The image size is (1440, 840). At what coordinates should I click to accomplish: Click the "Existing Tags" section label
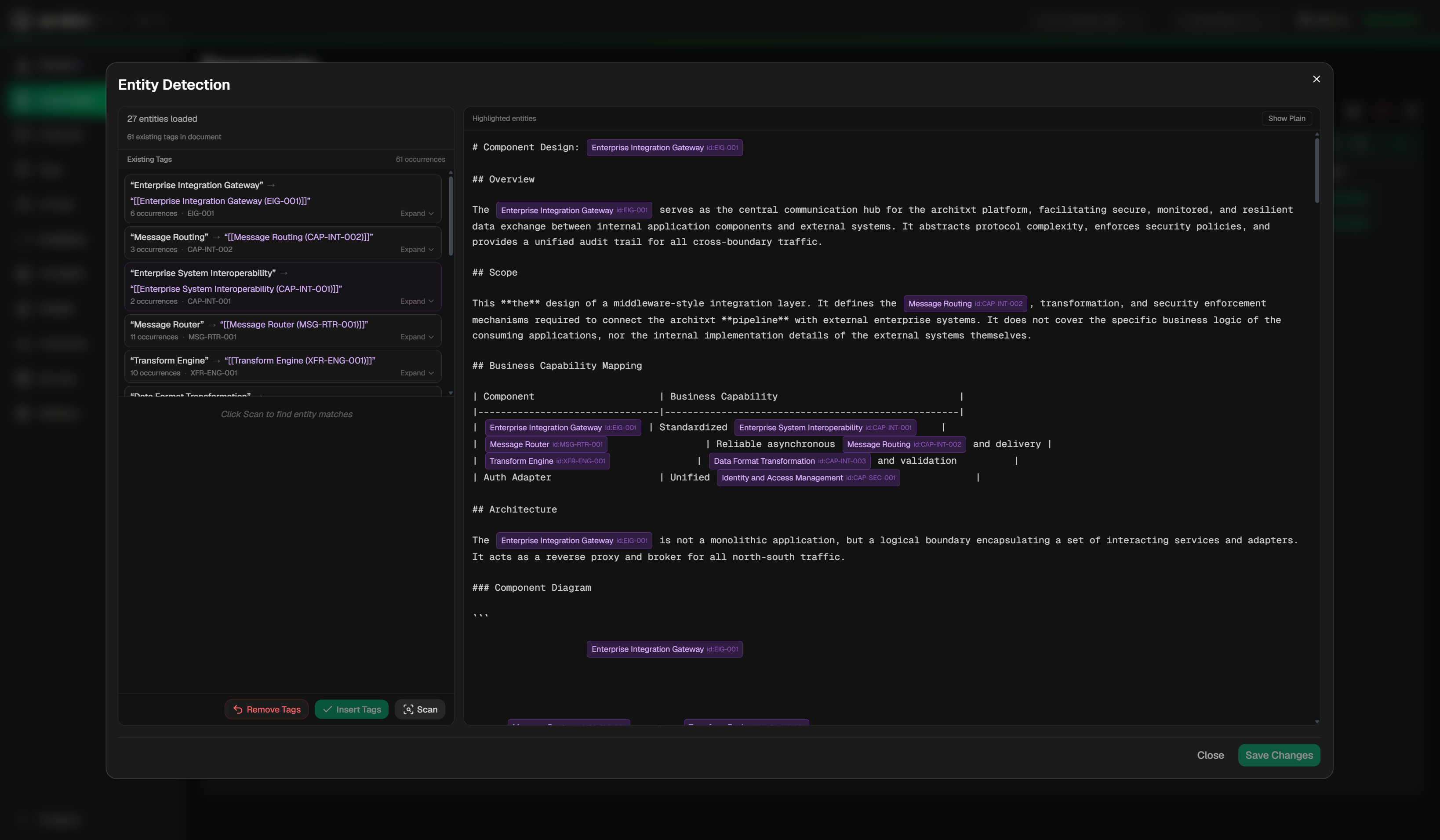click(149, 160)
